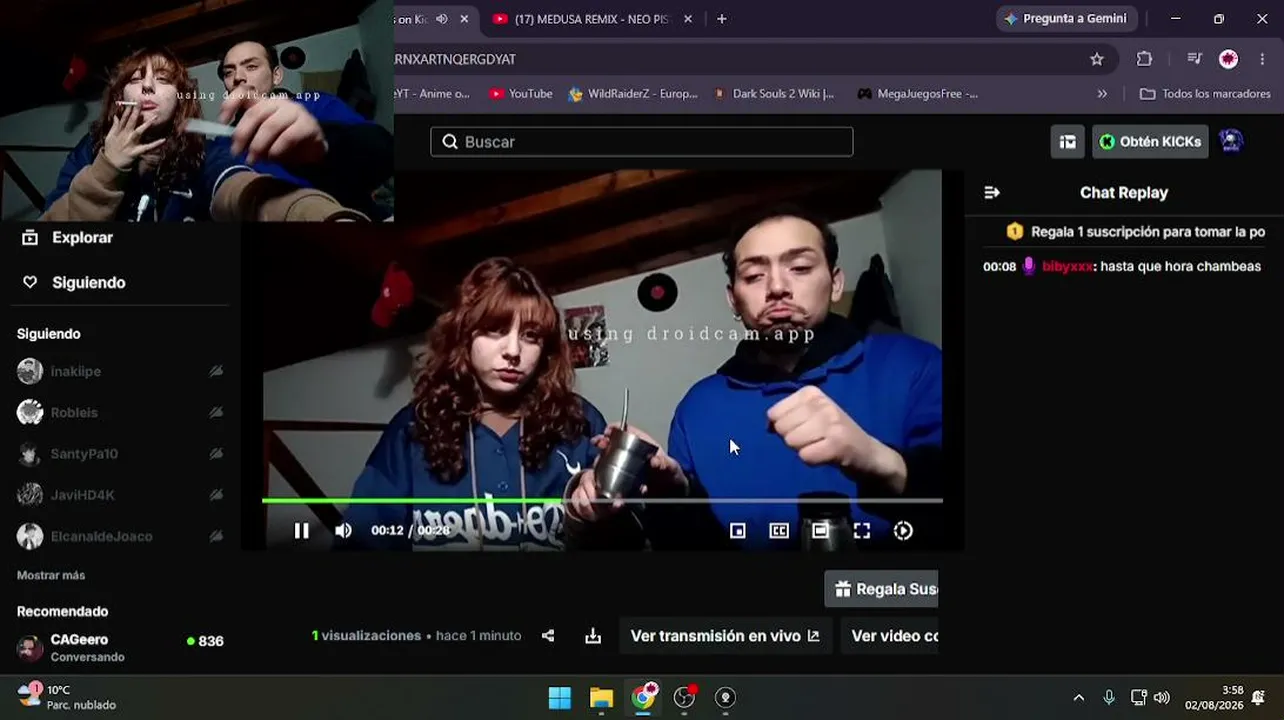1284x720 pixels.
Task: Open the WildRaiderZ bookmark
Action: [633, 94]
